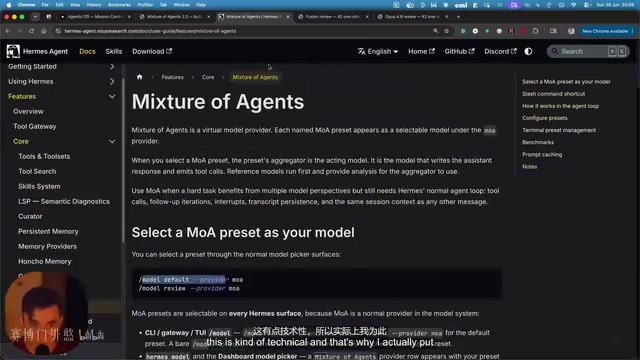The image size is (640, 360).
Task: Click the side panel toolbar icon
Action: tap(553, 31)
